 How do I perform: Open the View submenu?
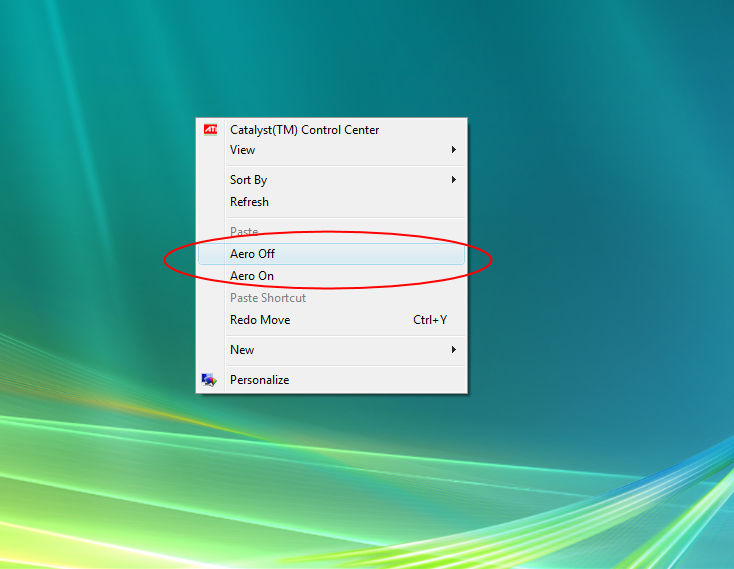click(331, 150)
